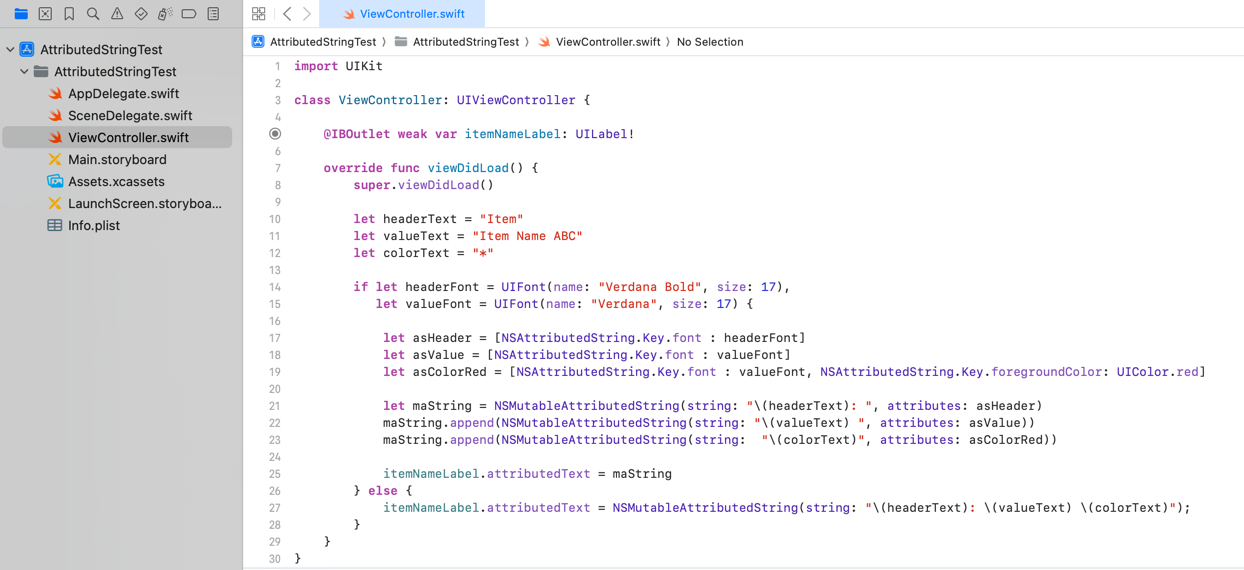This screenshot has width=1244, height=570.
Task: Collapse the AttributedStringTest group folder
Action: (25, 72)
